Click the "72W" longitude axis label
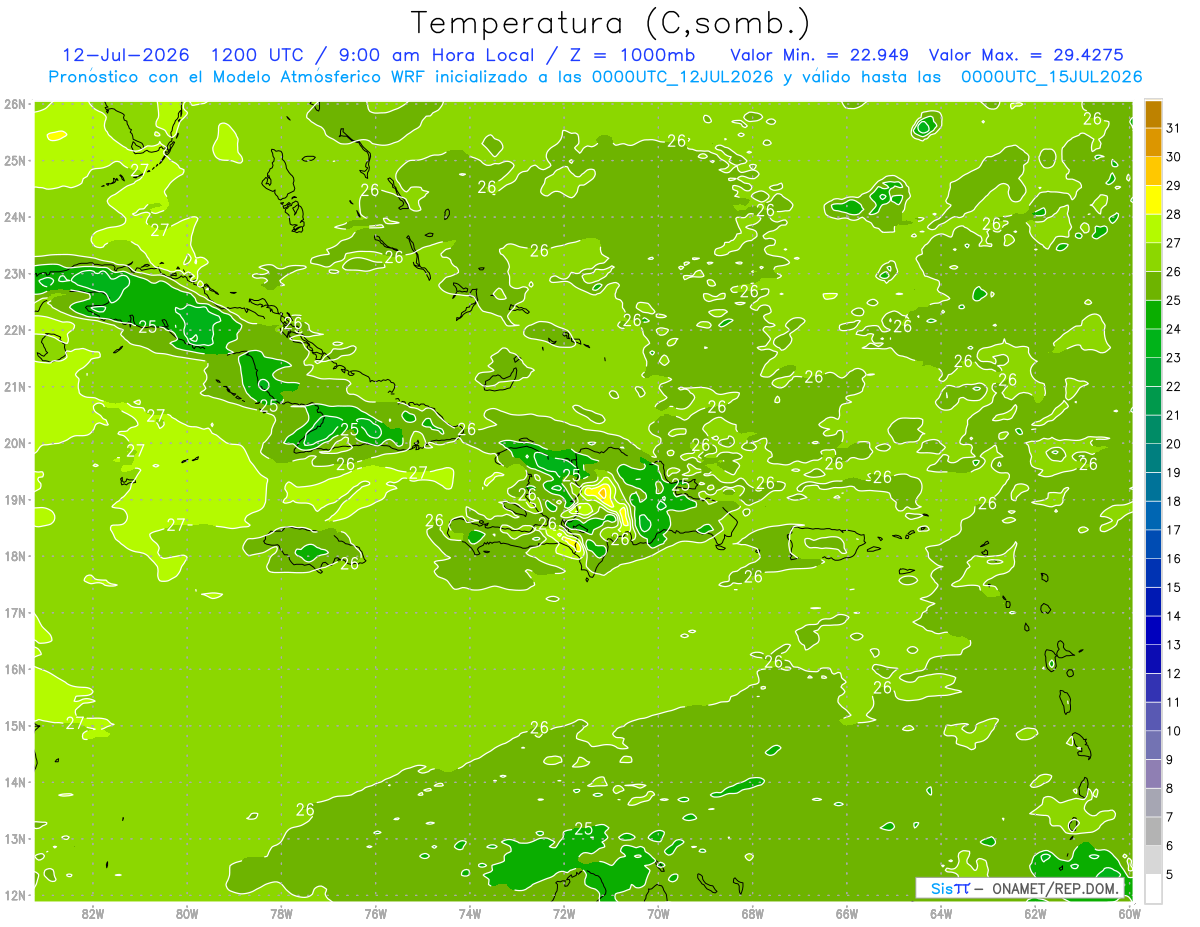 point(563,914)
